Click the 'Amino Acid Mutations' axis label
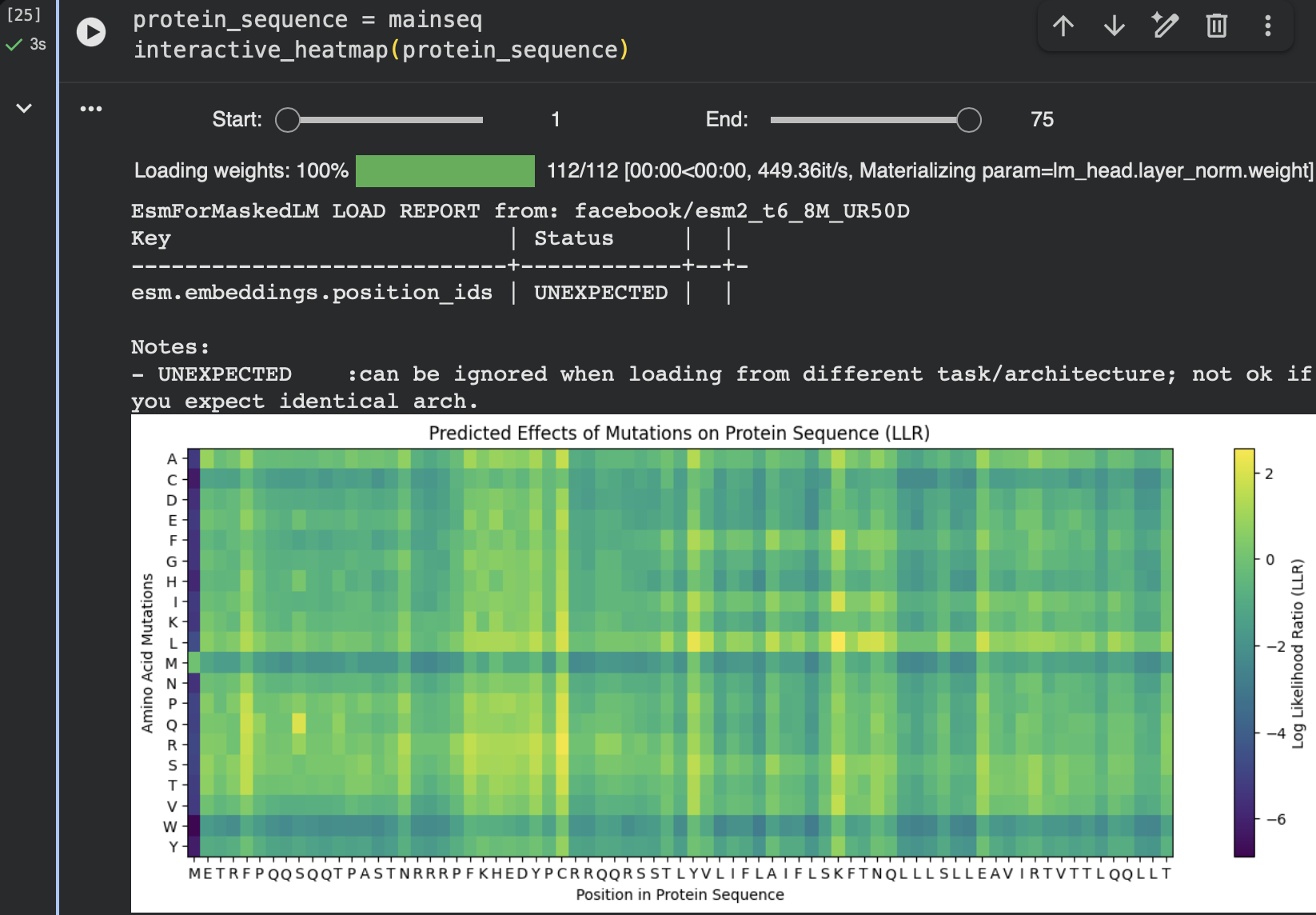The height and width of the screenshot is (915, 1316). [147, 653]
